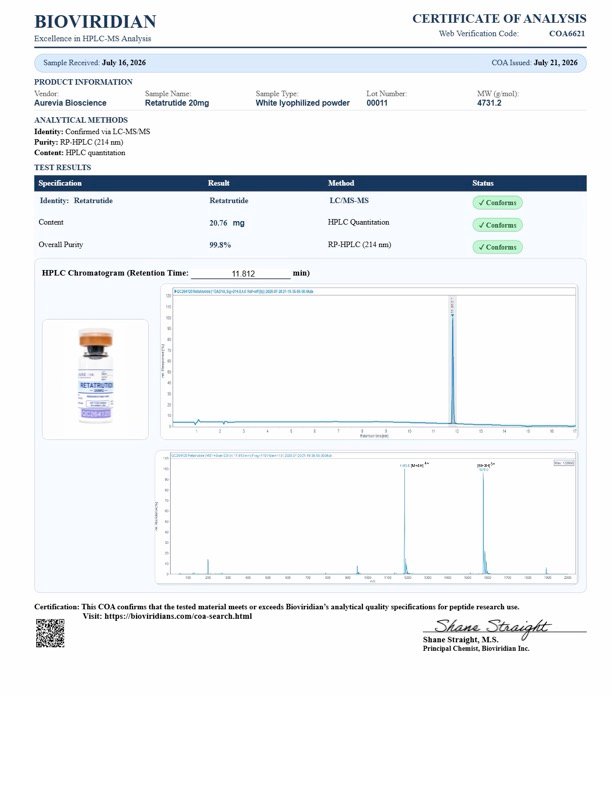Click the RP-HPLC (214 nm) method cell in the results table
612x792 pixels.
click(x=360, y=244)
